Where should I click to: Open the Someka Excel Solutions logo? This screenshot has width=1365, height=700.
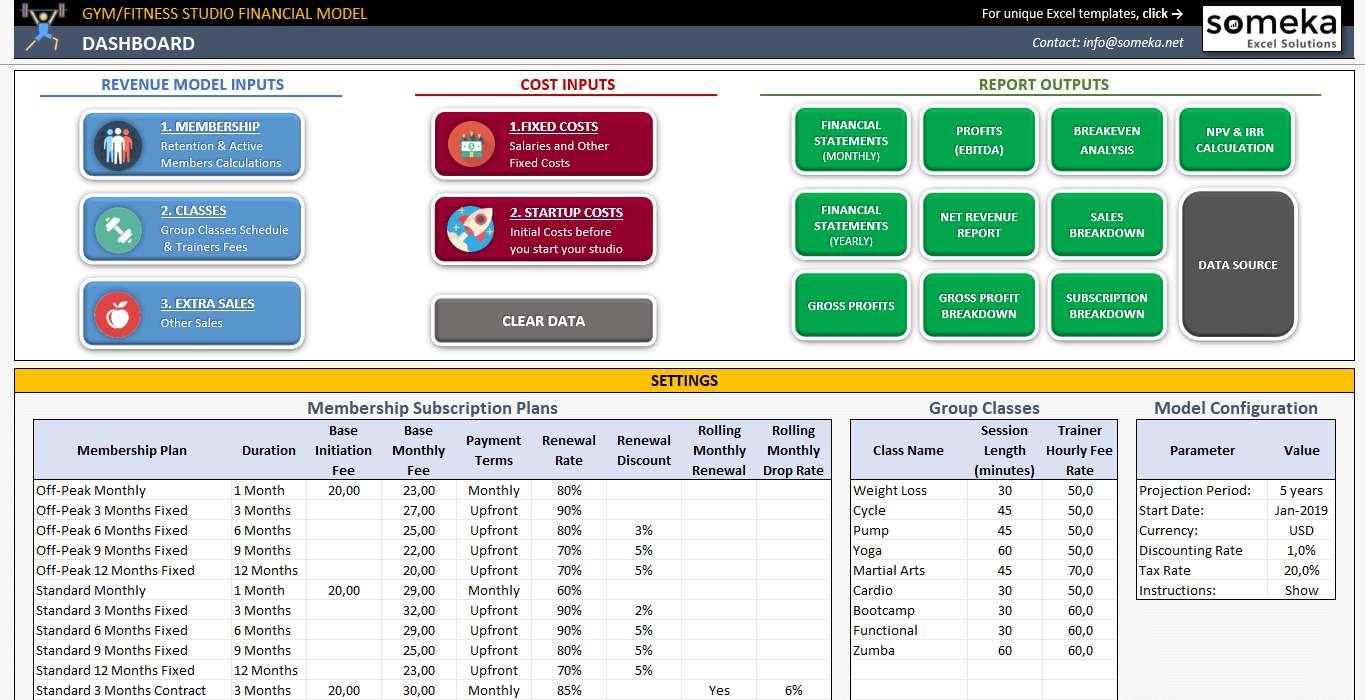click(1271, 29)
